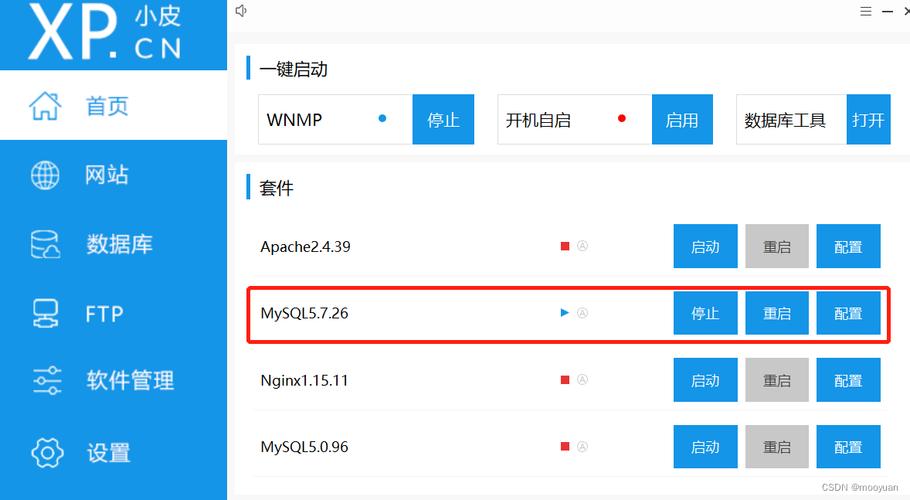
Task: Open 配置 for Nginx1.15.11
Action: tap(848, 380)
